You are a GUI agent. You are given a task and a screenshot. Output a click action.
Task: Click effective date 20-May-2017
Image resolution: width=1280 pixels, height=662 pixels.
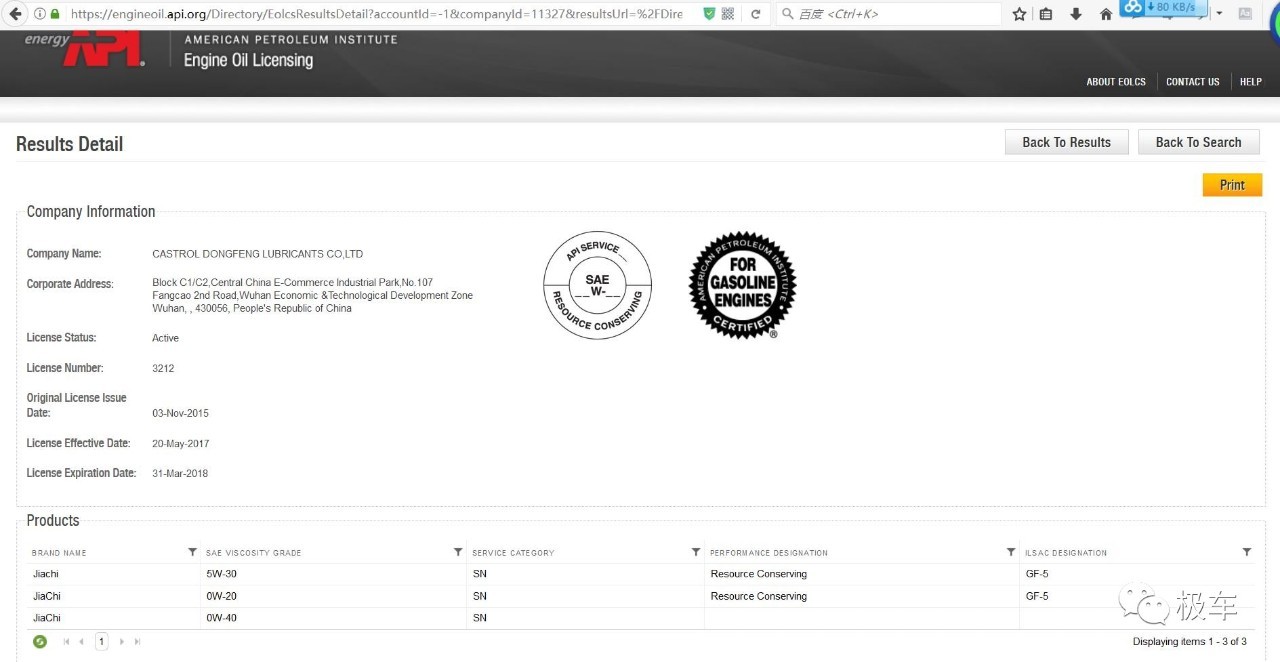(181, 443)
